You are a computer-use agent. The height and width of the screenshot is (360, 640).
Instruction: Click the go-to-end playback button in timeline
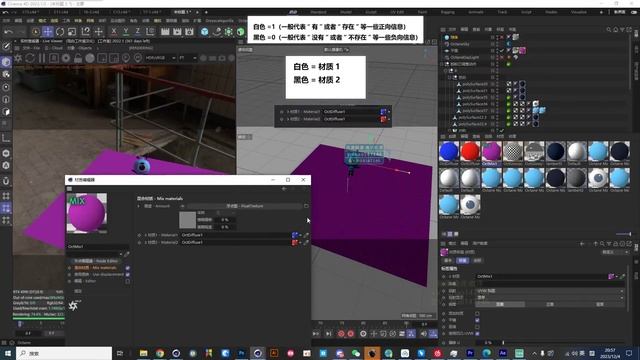[329, 333]
